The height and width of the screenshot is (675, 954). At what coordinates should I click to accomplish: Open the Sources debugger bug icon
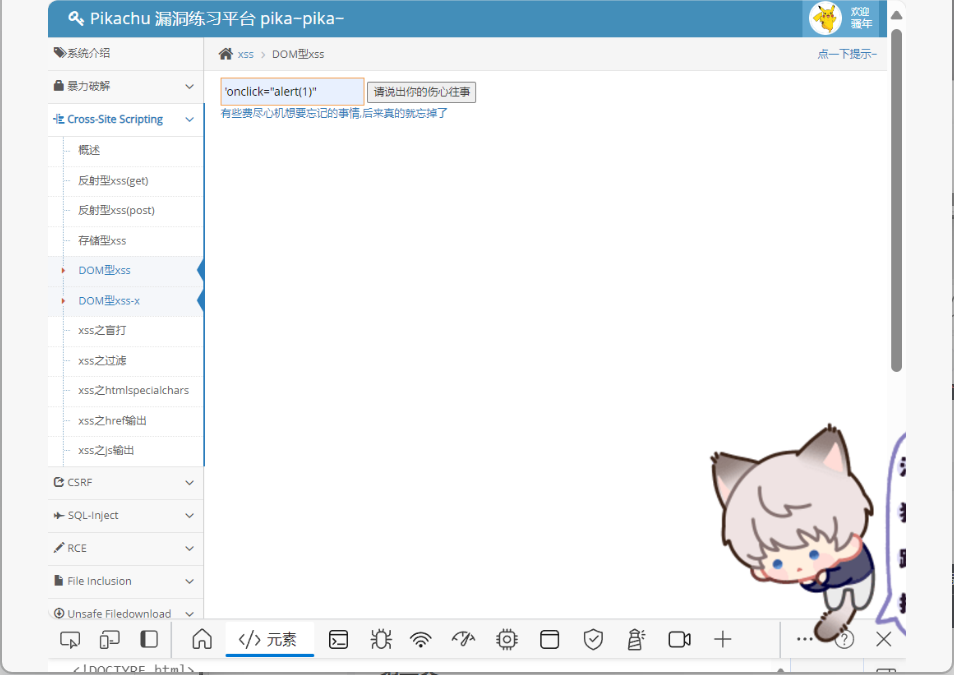pyautogui.click(x=381, y=640)
